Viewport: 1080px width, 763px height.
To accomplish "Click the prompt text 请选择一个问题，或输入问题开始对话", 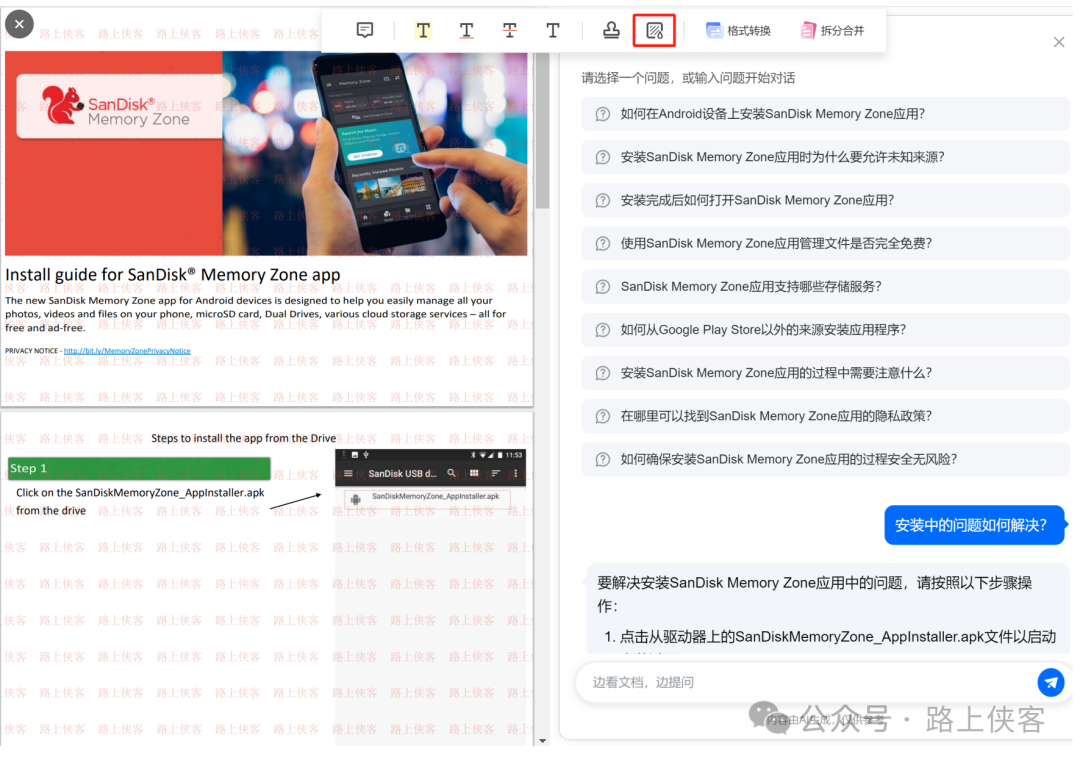I will pyautogui.click(x=688, y=78).
